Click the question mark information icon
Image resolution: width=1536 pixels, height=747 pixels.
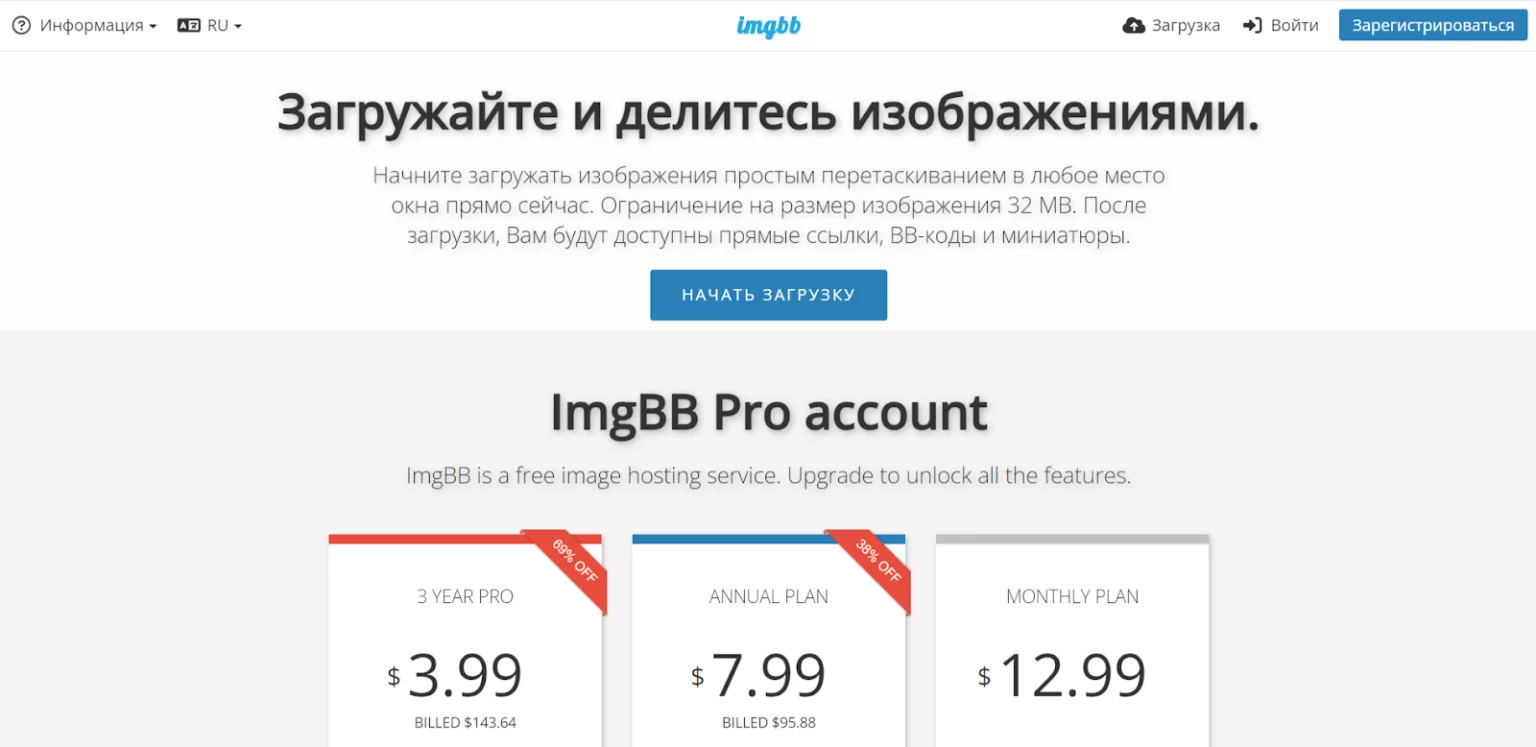[x=21, y=26]
